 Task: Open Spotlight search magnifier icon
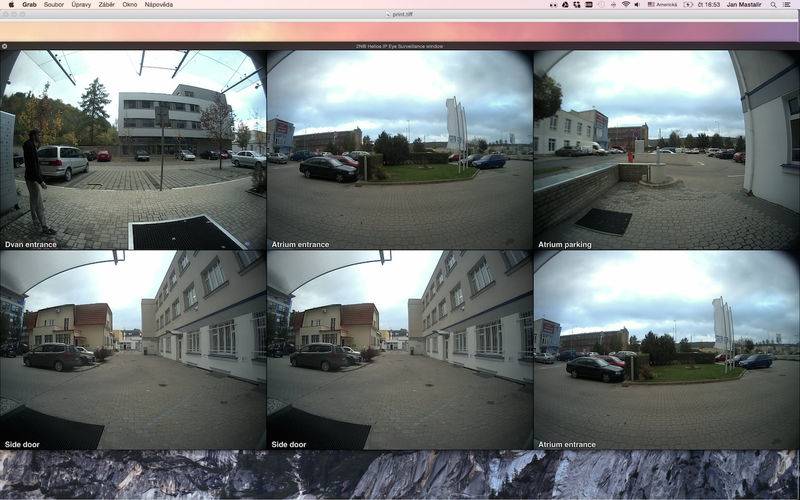click(773, 4)
